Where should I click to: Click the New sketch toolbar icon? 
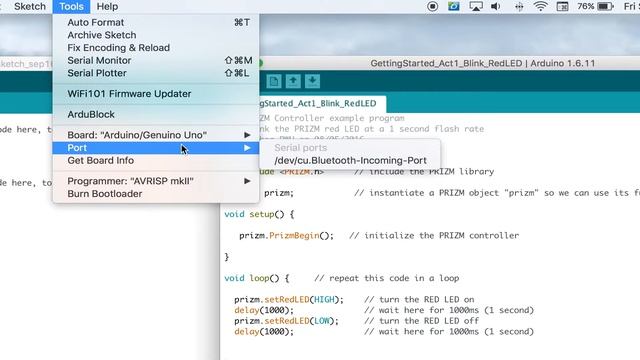tap(274, 81)
